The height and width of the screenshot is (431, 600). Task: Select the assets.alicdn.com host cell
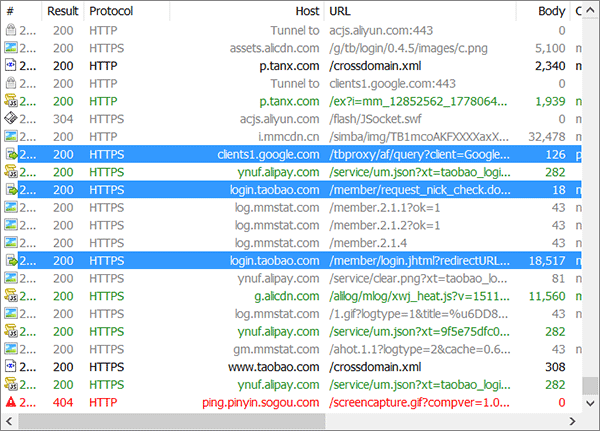[274, 48]
